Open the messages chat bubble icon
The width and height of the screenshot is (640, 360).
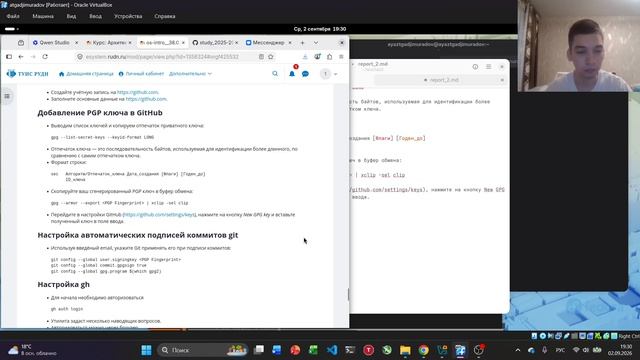pyautogui.click(x=305, y=74)
